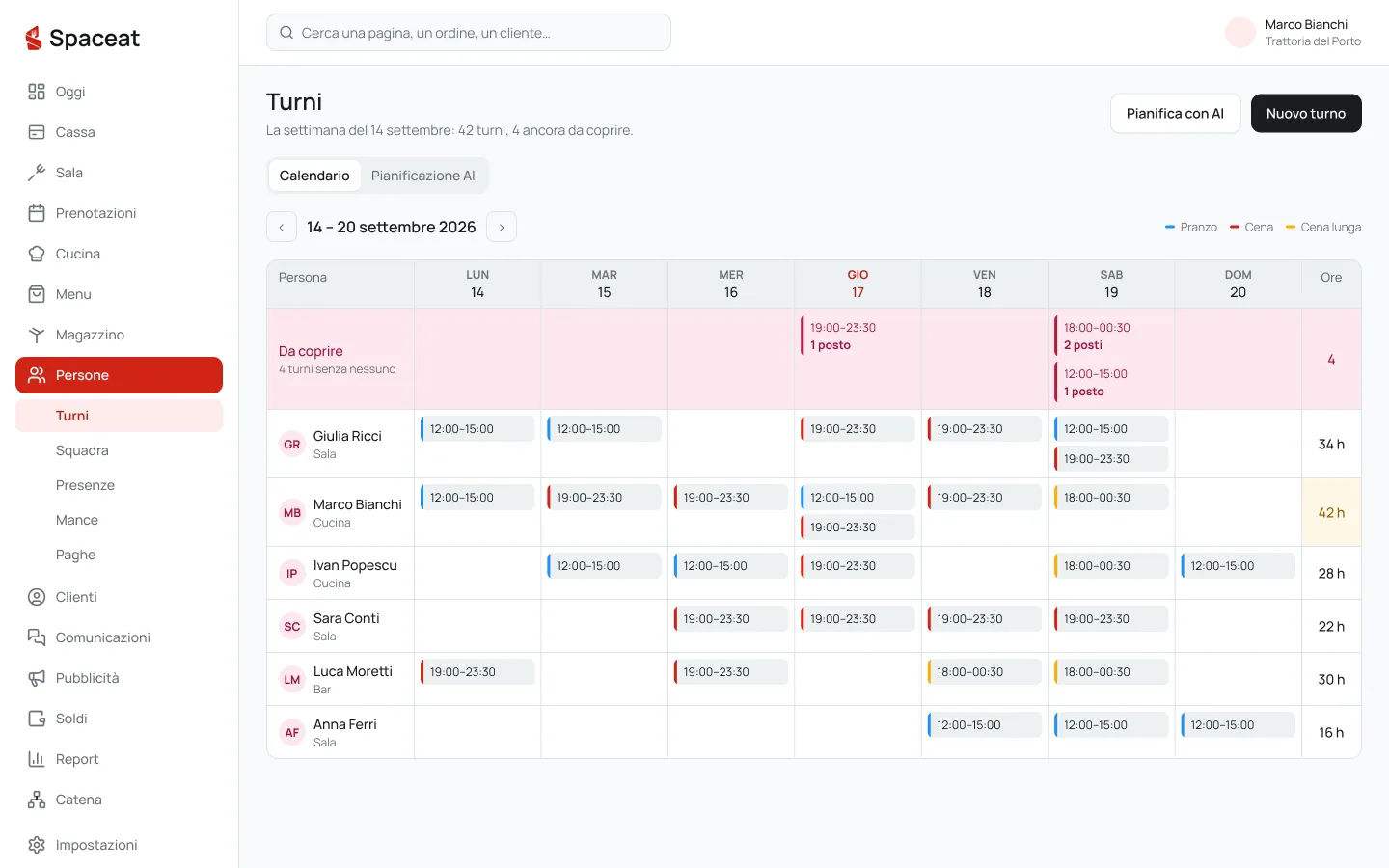This screenshot has height=868, width=1389.
Task: Collapse the Persone sidebar section
Action: pos(119,375)
